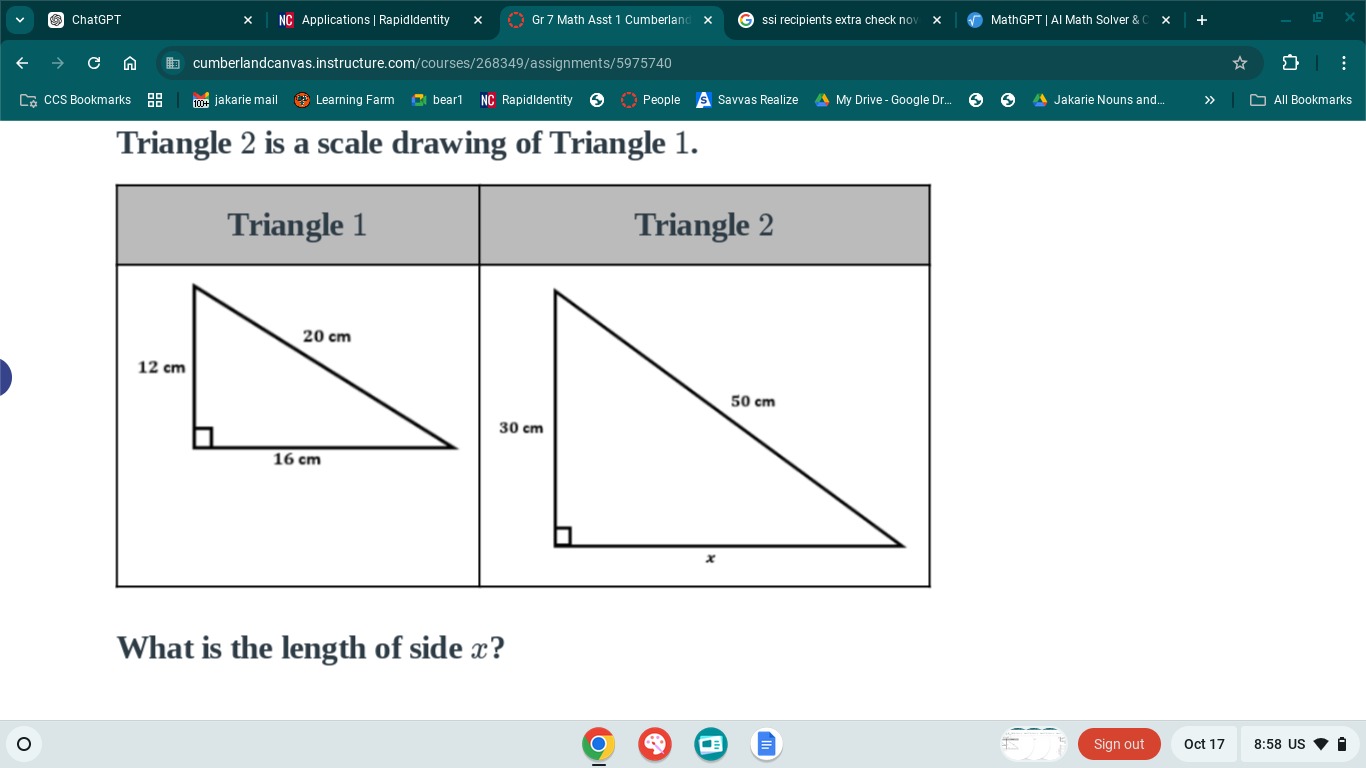Click the 30 cm label

(521, 428)
